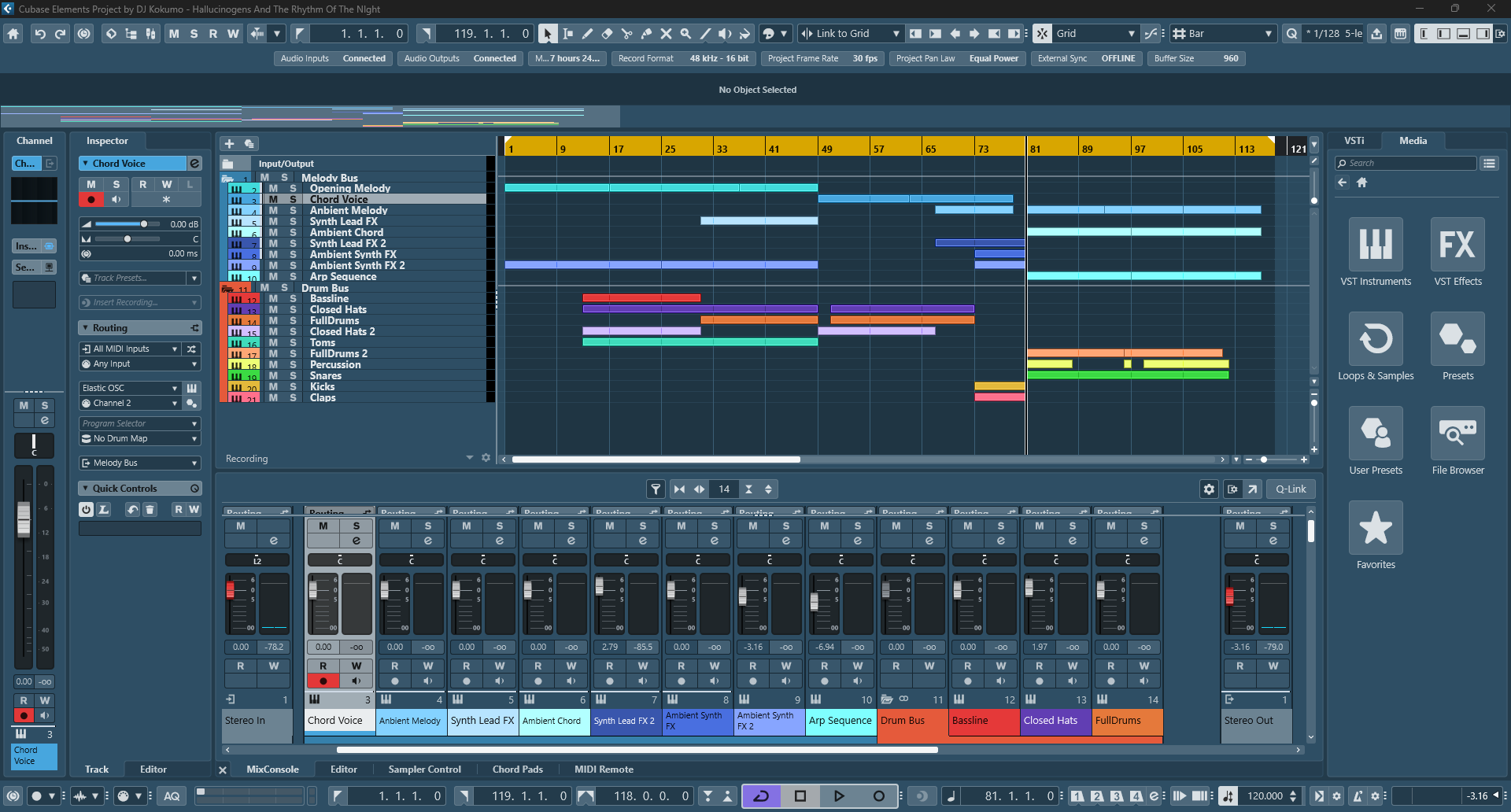The height and width of the screenshot is (812, 1511).
Task: Click the AQ button in transport
Action: pos(172,796)
